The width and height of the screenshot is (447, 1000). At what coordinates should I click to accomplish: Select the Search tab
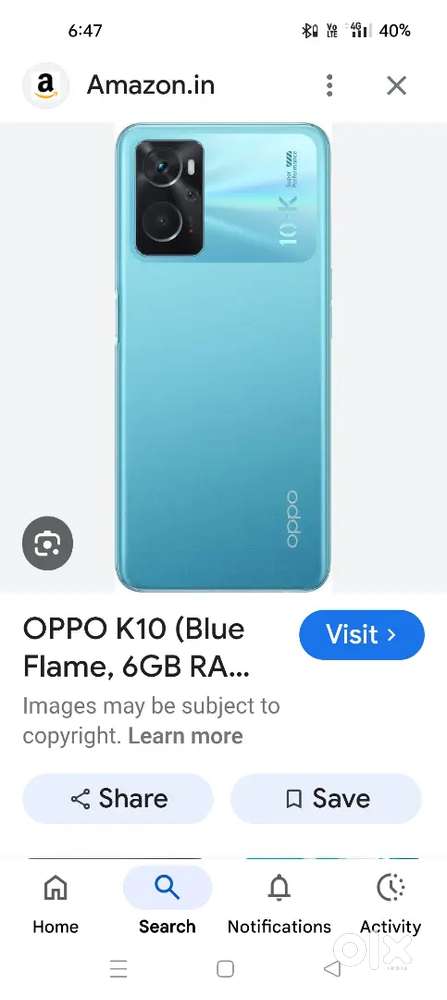pos(167,904)
